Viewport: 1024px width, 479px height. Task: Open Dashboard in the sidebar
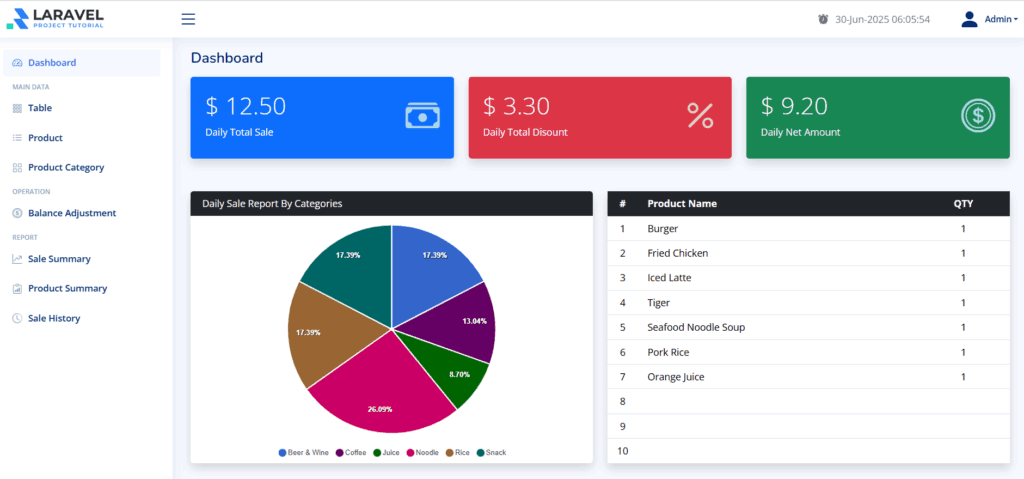tap(52, 63)
